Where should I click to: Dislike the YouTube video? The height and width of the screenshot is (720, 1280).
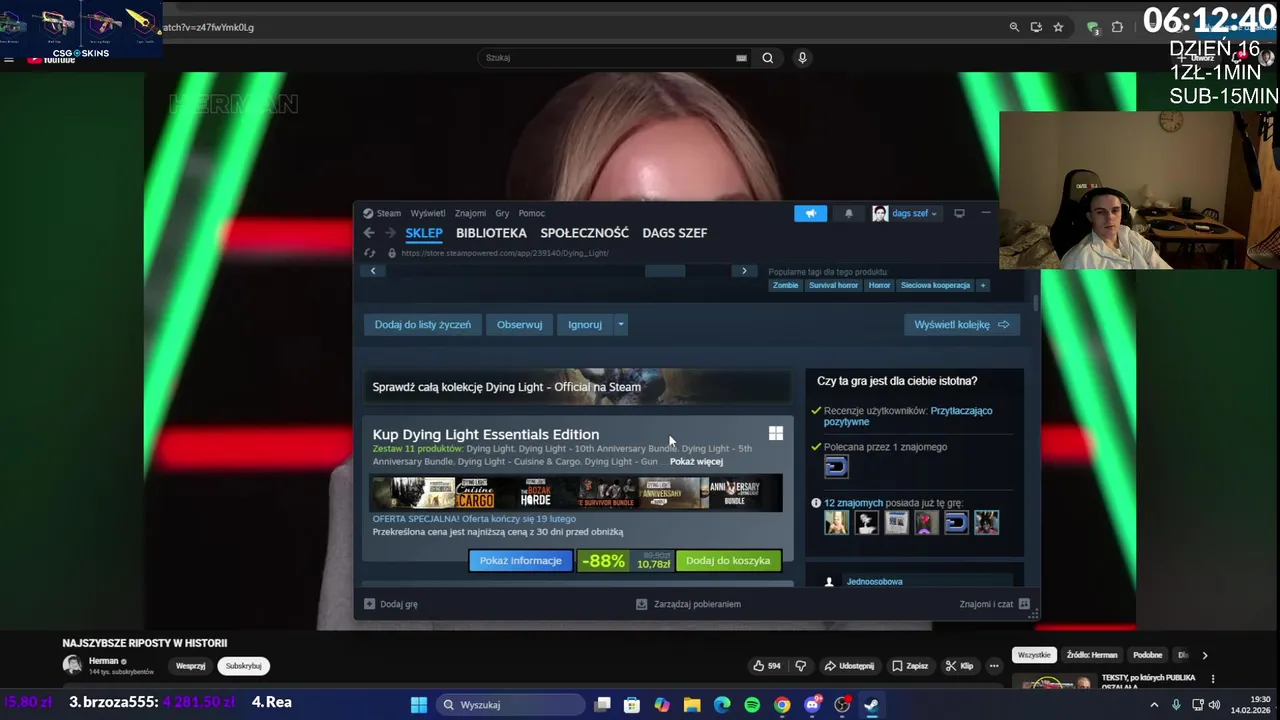pyautogui.click(x=800, y=666)
